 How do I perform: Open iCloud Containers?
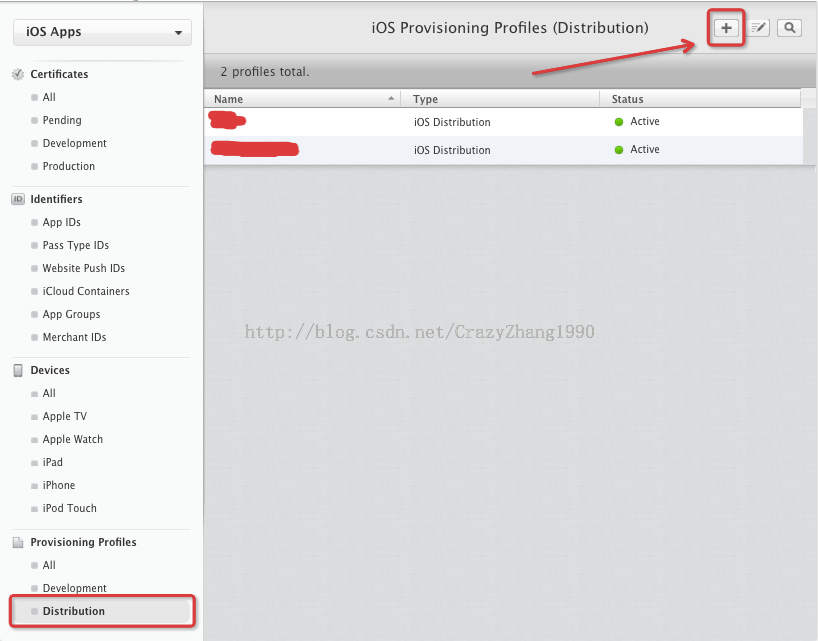86,292
